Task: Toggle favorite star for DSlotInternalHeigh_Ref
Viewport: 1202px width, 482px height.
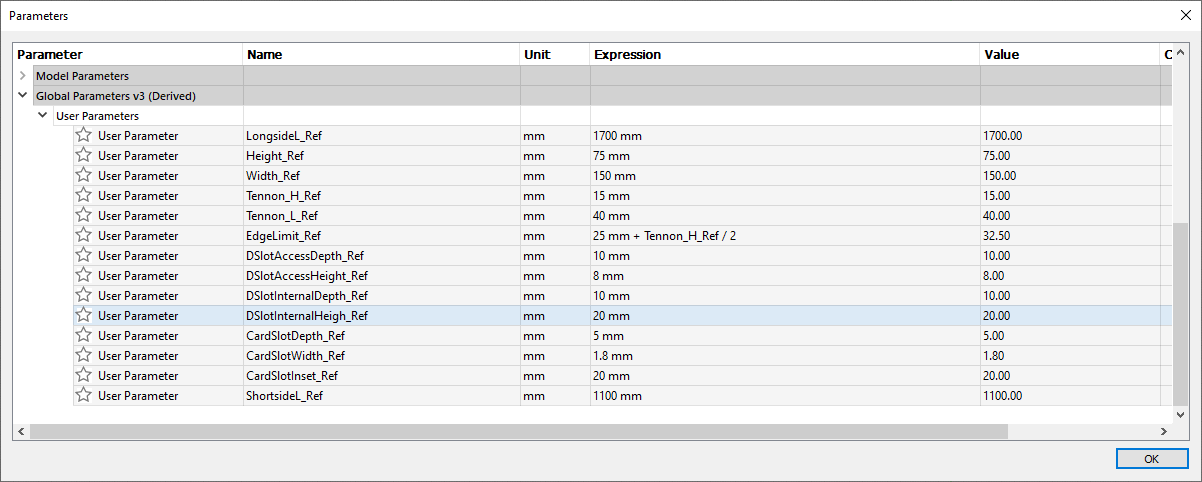Action: 84,315
